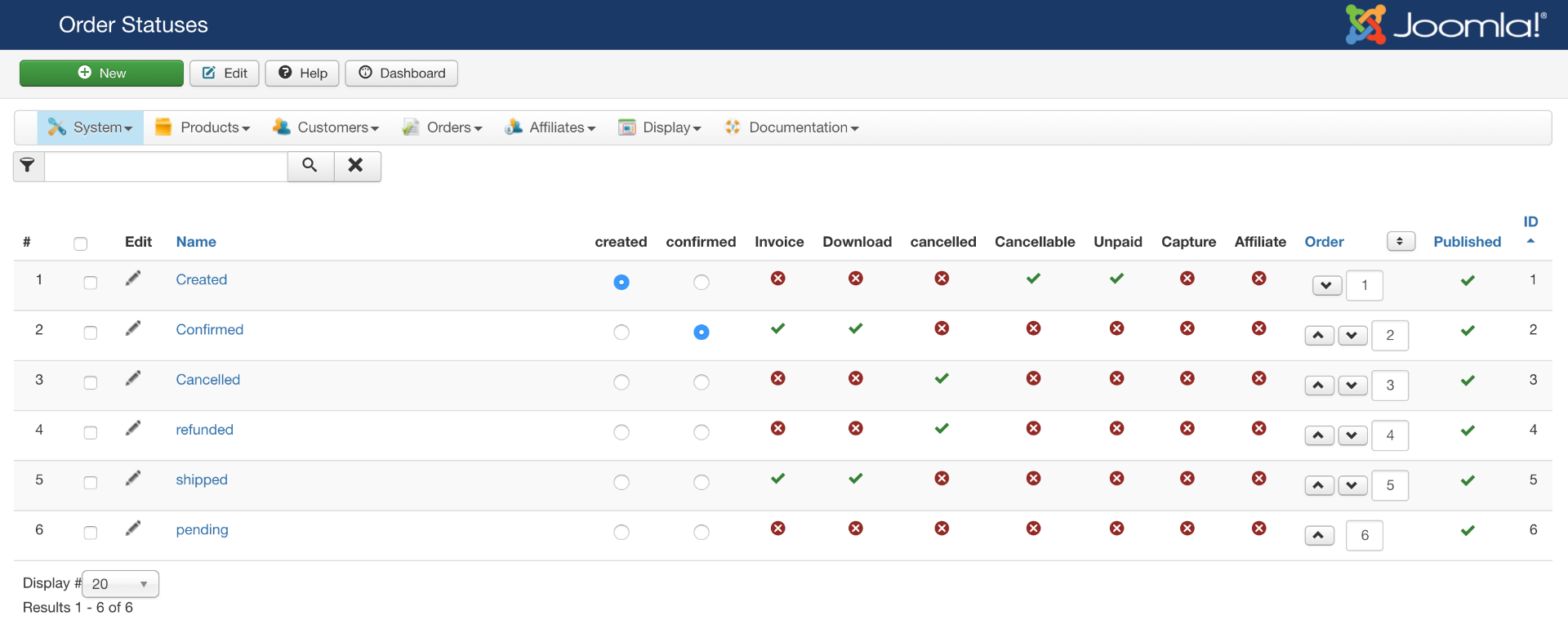Select 'confirmed' radio for shipped row

tap(701, 483)
